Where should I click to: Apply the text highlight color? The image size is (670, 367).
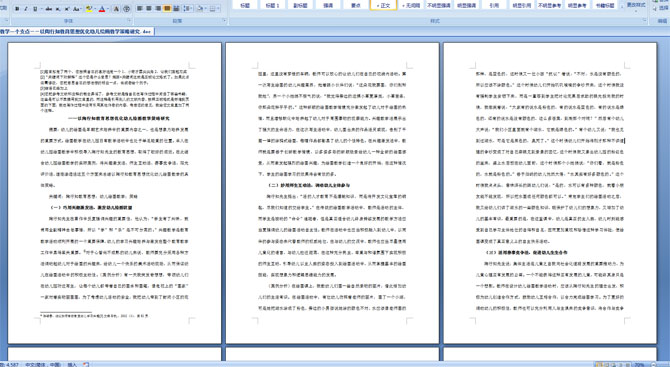(x=89, y=9)
